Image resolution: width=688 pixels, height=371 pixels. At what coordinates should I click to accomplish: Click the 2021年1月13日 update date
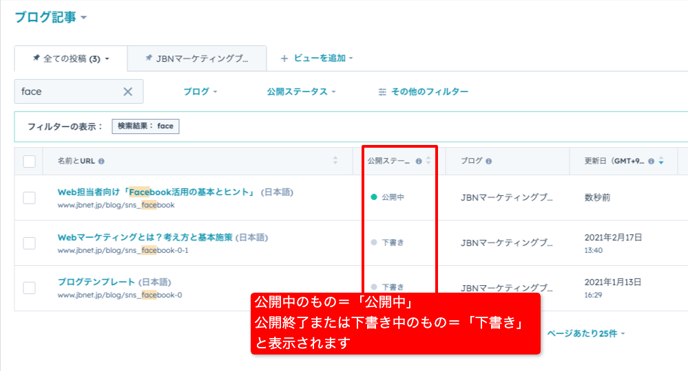coord(613,282)
